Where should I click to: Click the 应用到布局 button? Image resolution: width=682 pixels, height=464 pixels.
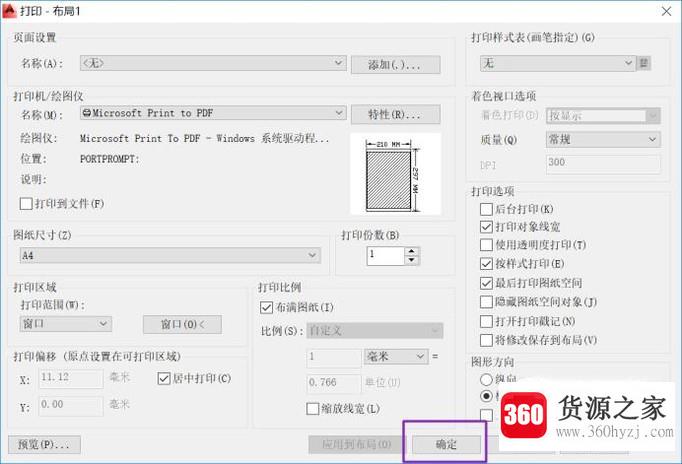tap(357, 444)
